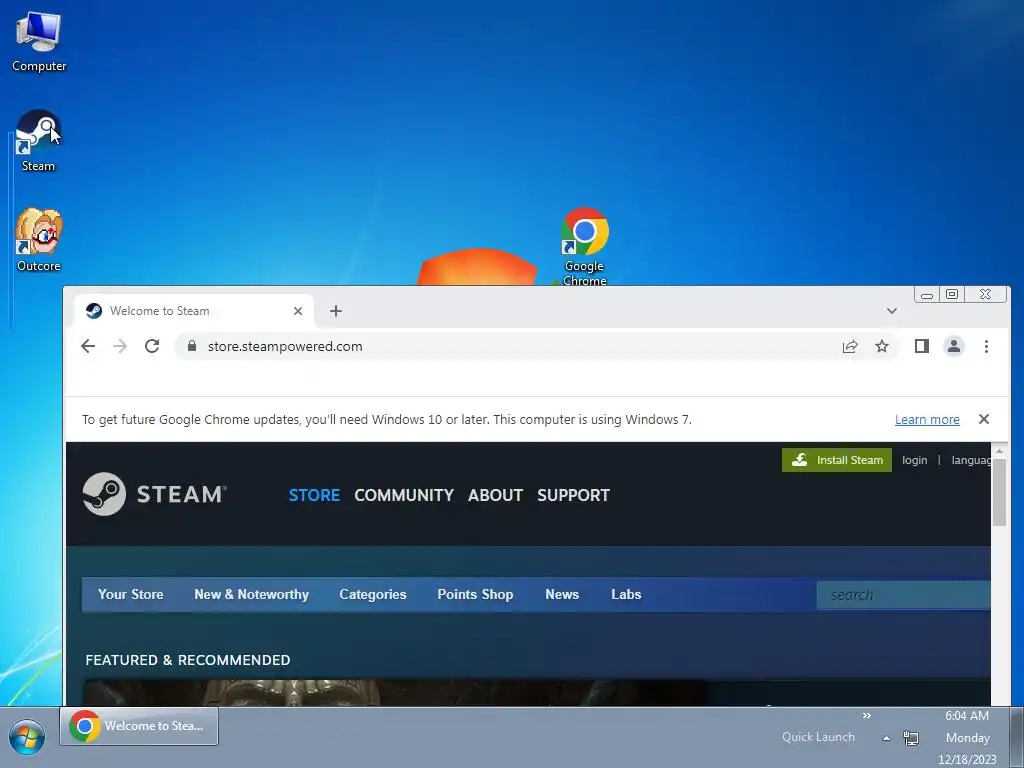The width and height of the screenshot is (1024, 768).
Task: Click the login link
Action: 914,460
